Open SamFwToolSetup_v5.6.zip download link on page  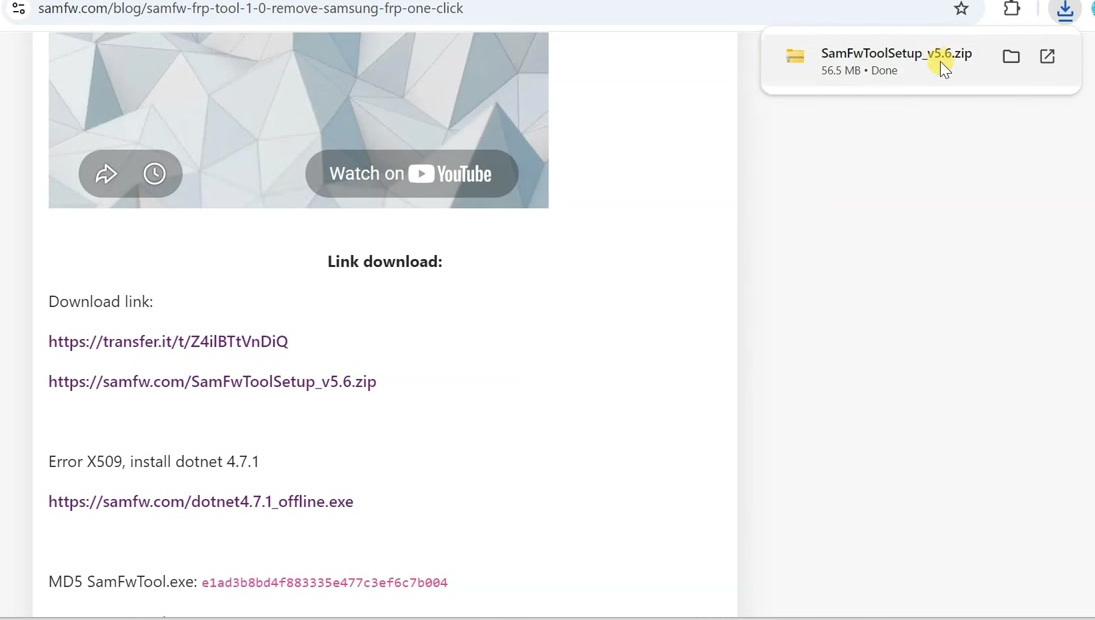point(212,382)
